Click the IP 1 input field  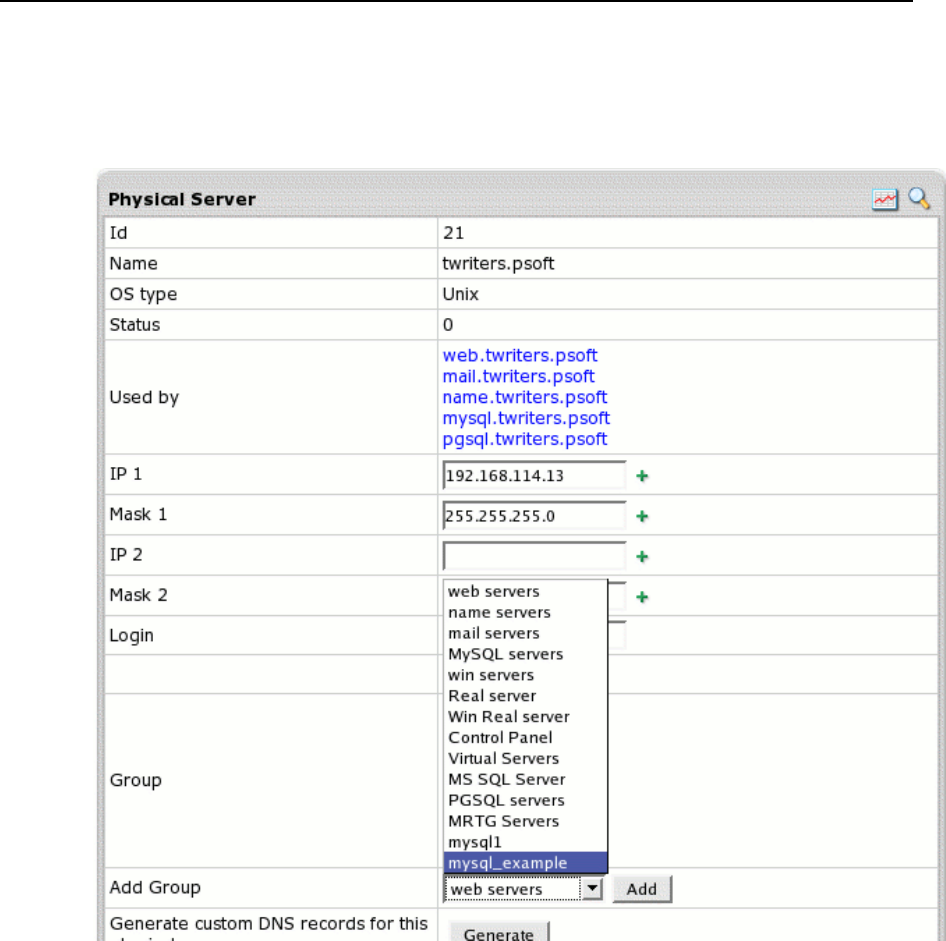click(534, 475)
